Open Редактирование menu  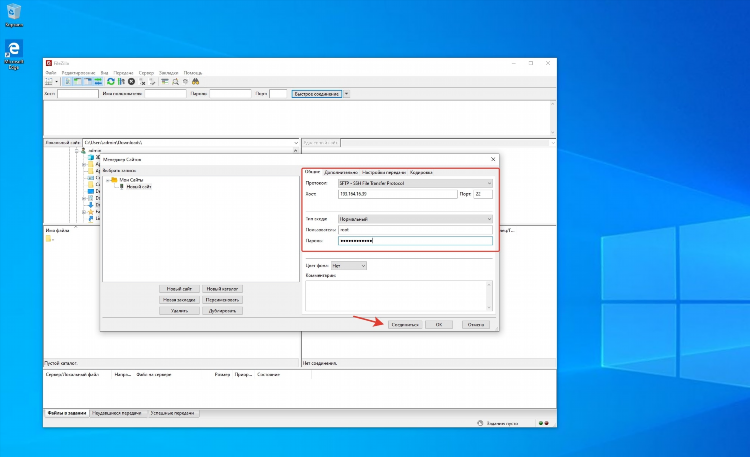pos(78,73)
